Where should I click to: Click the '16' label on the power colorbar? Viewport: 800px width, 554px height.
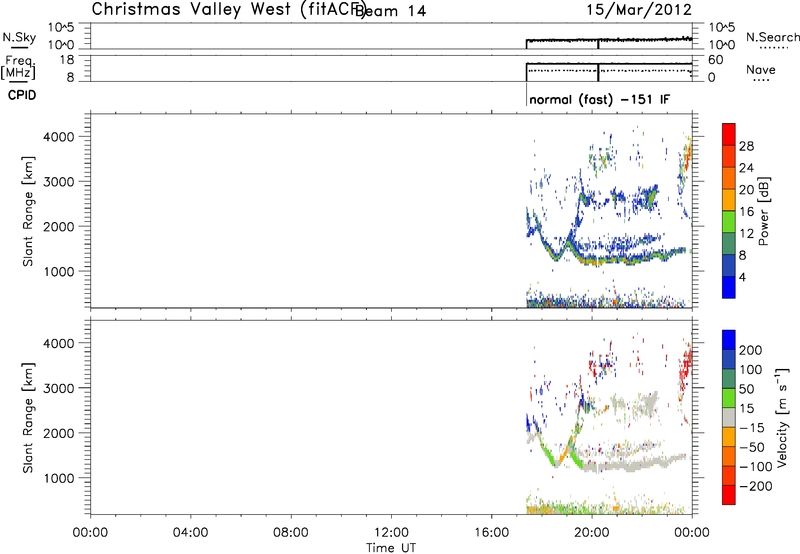tap(746, 212)
